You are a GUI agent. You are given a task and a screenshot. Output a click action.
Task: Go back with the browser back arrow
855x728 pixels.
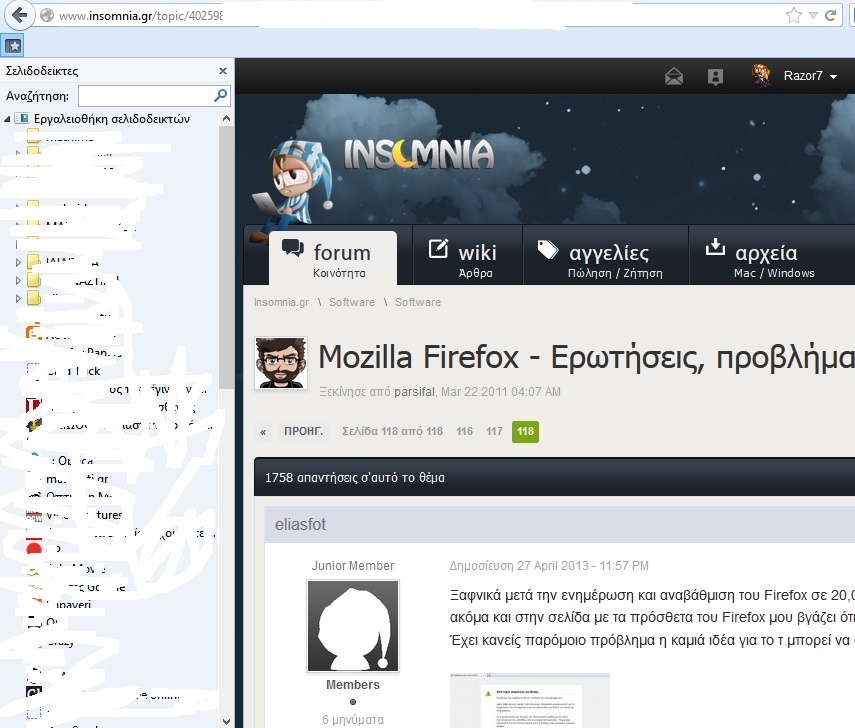19,15
